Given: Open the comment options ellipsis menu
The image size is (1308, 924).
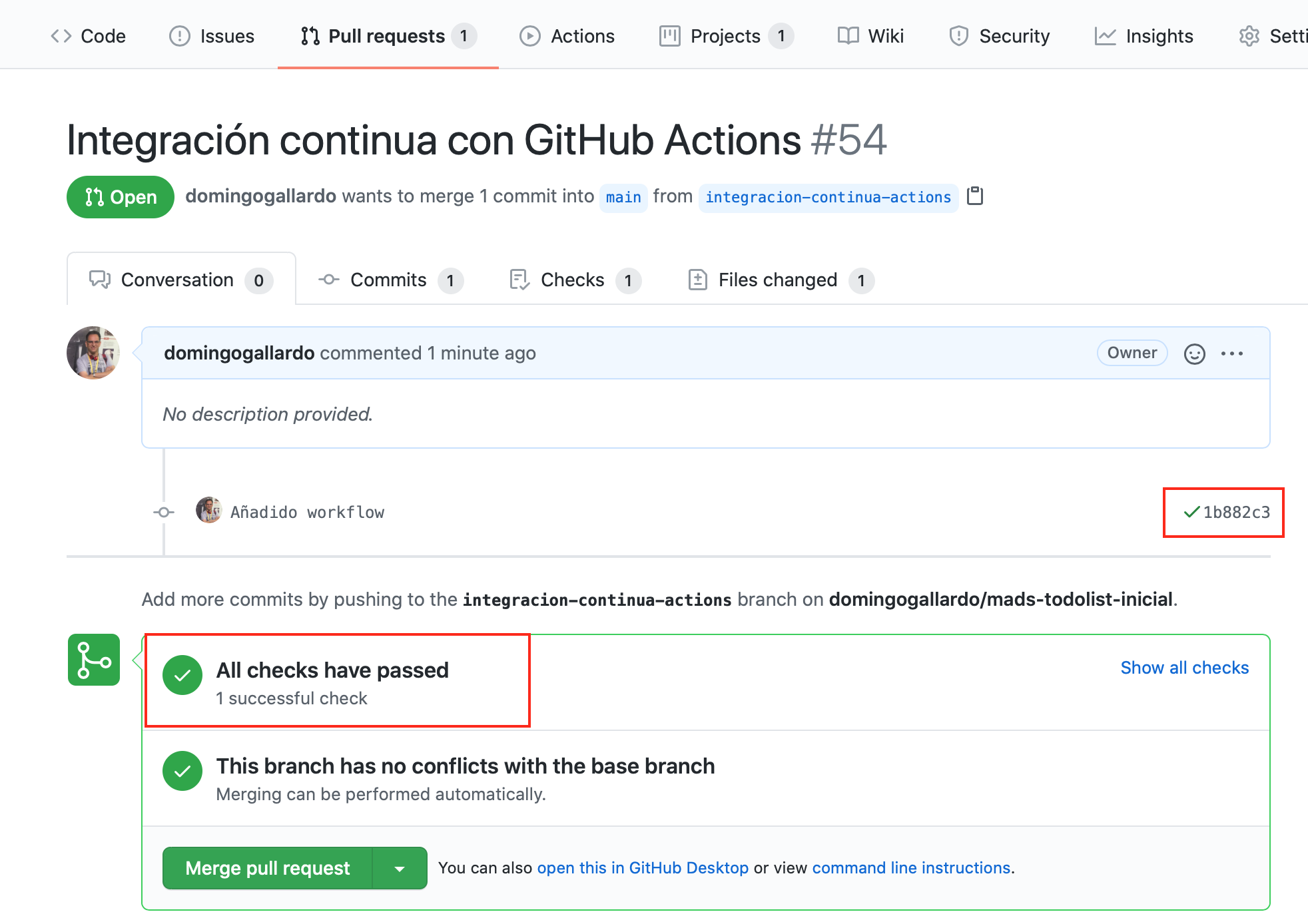Looking at the screenshot, I should 1232,353.
